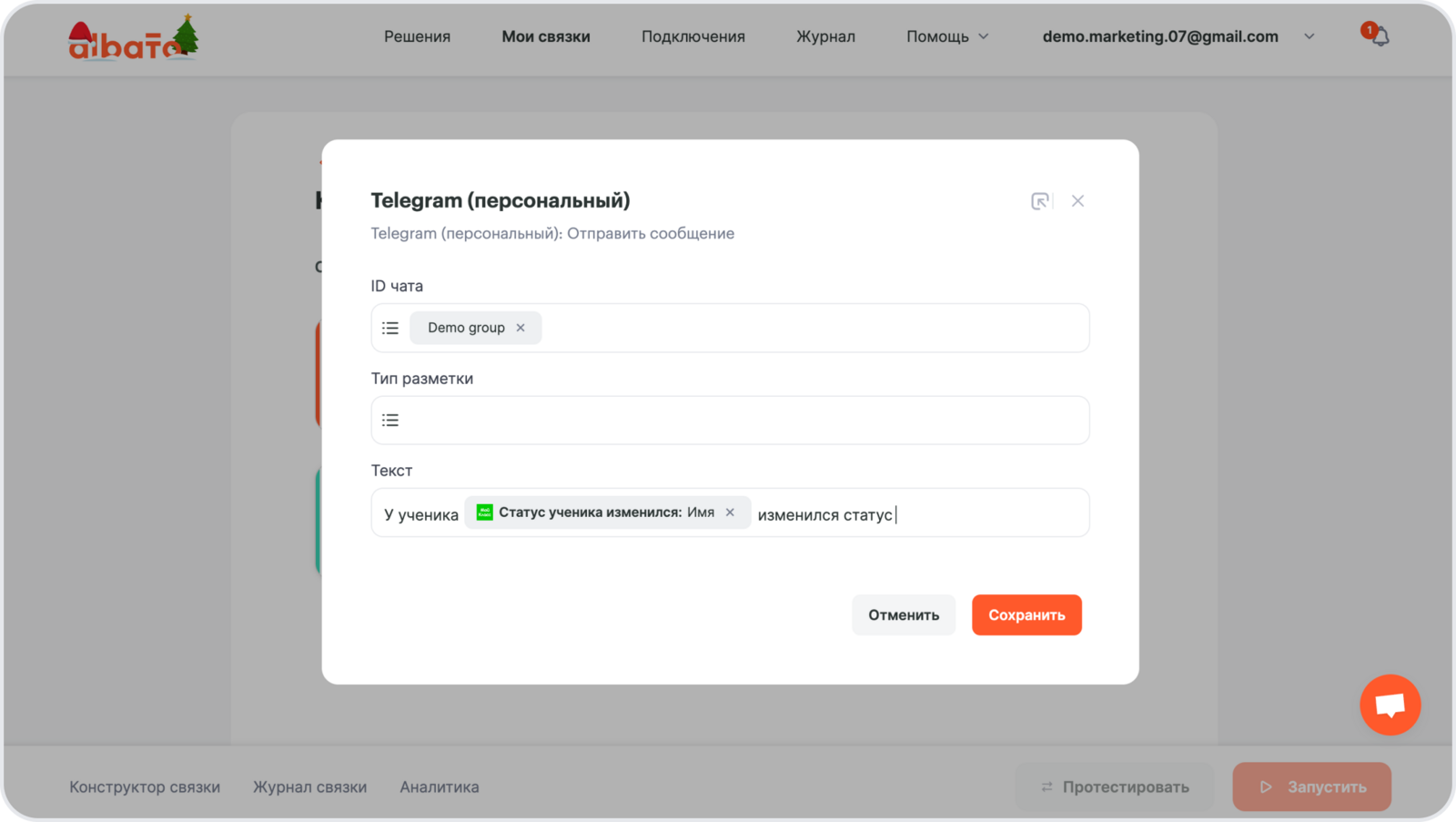Click the Albato logo

click(133, 38)
